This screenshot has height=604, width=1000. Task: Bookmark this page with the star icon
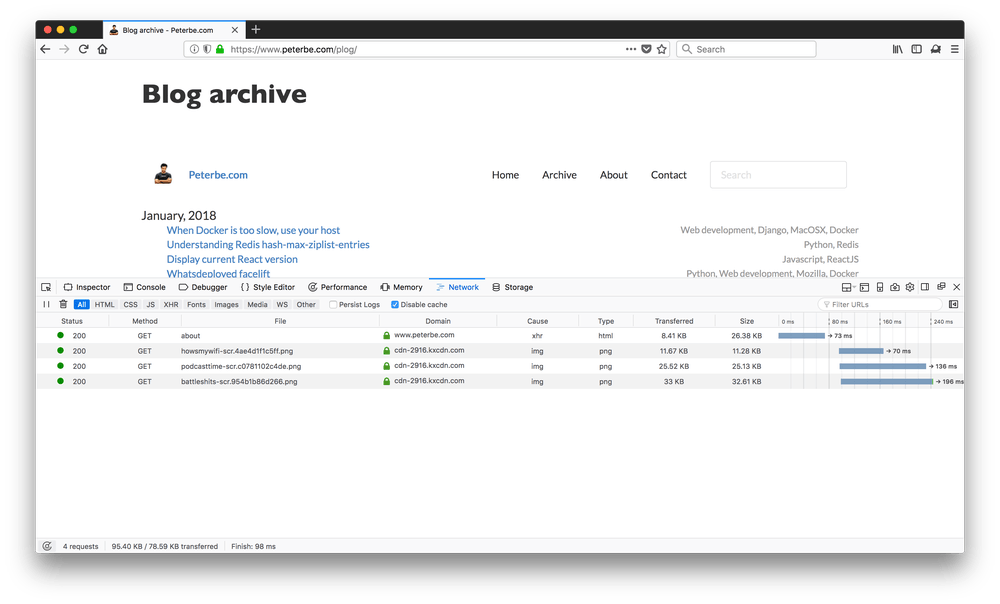(x=662, y=49)
